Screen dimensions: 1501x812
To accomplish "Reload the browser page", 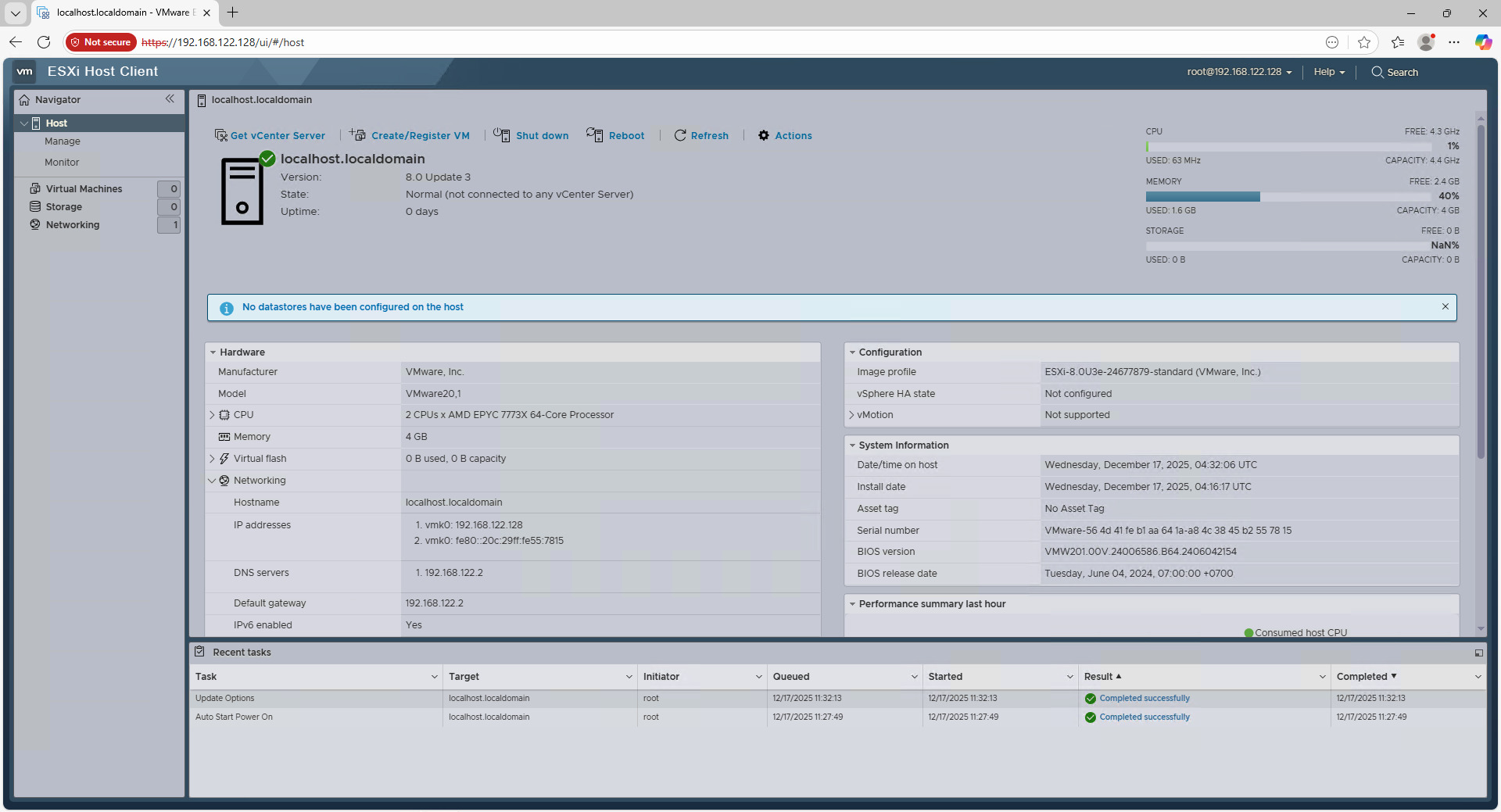I will coord(44,42).
